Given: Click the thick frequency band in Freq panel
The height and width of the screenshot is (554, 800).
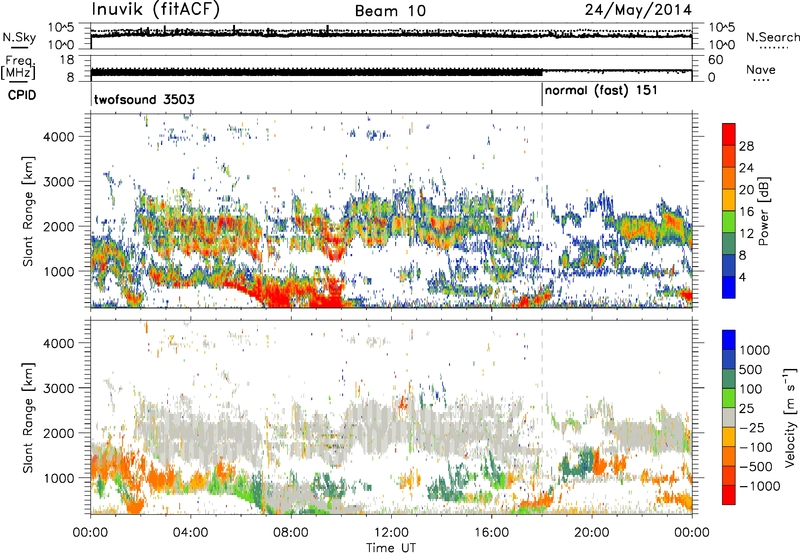Looking at the screenshot, I should click(316, 73).
